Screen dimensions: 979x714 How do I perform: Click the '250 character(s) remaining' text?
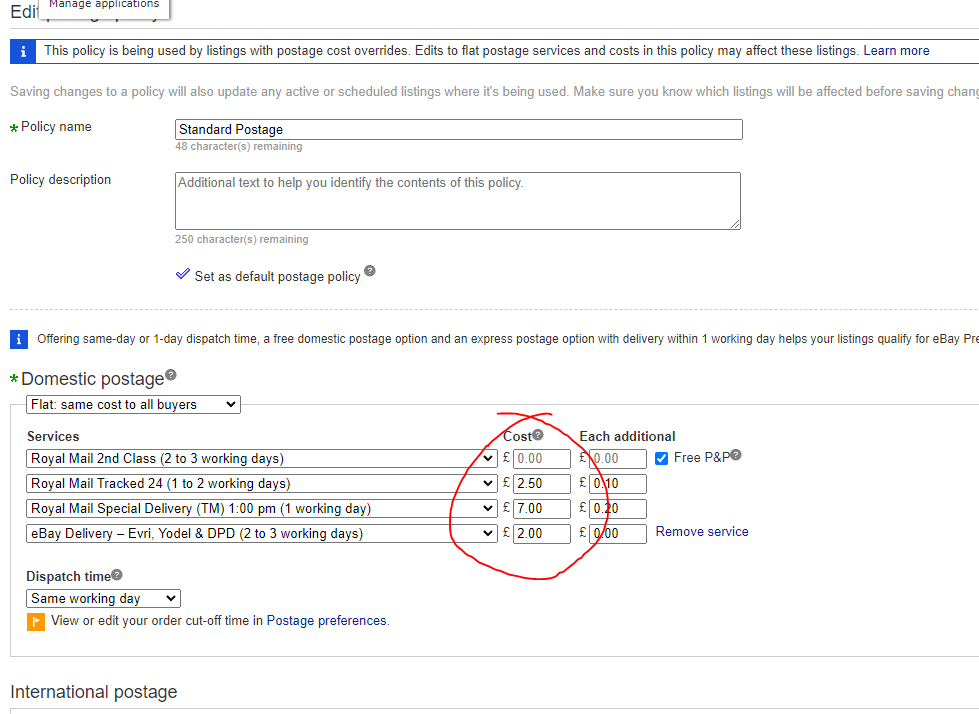pyautogui.click(x=242, y=239)
